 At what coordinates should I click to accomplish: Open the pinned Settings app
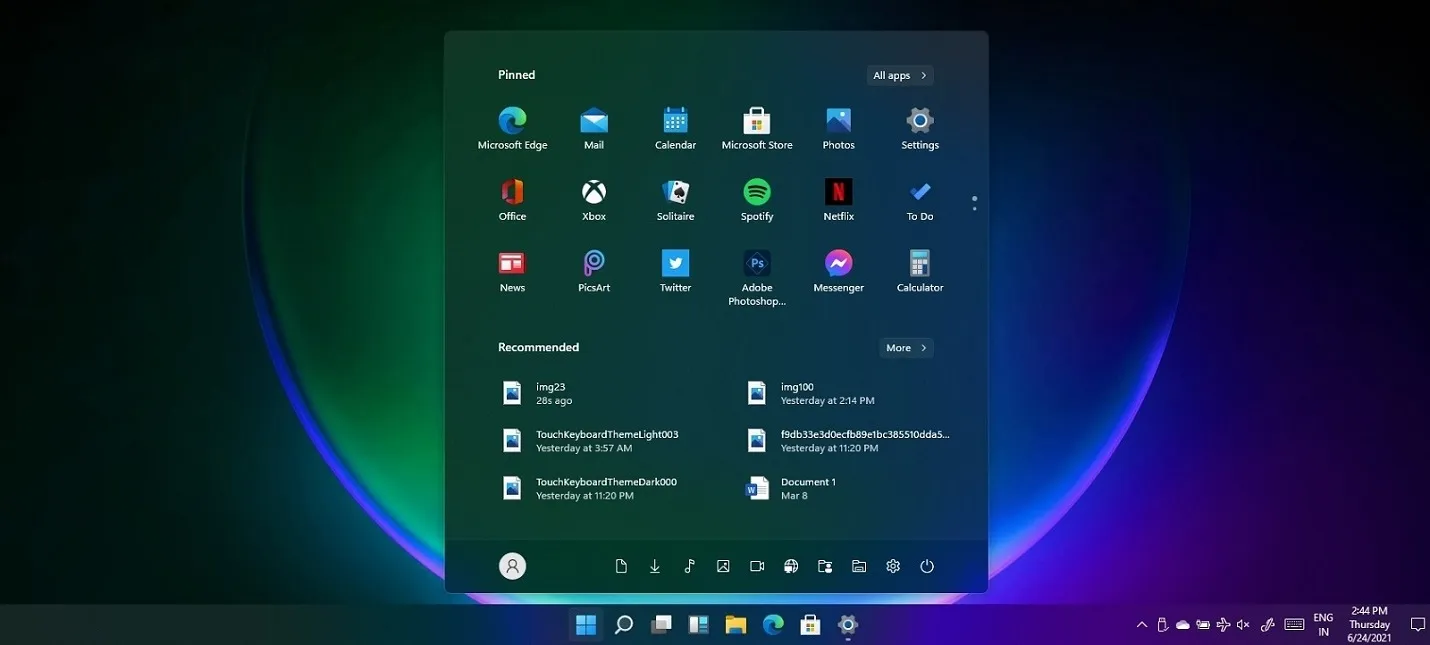pos(920,129)
